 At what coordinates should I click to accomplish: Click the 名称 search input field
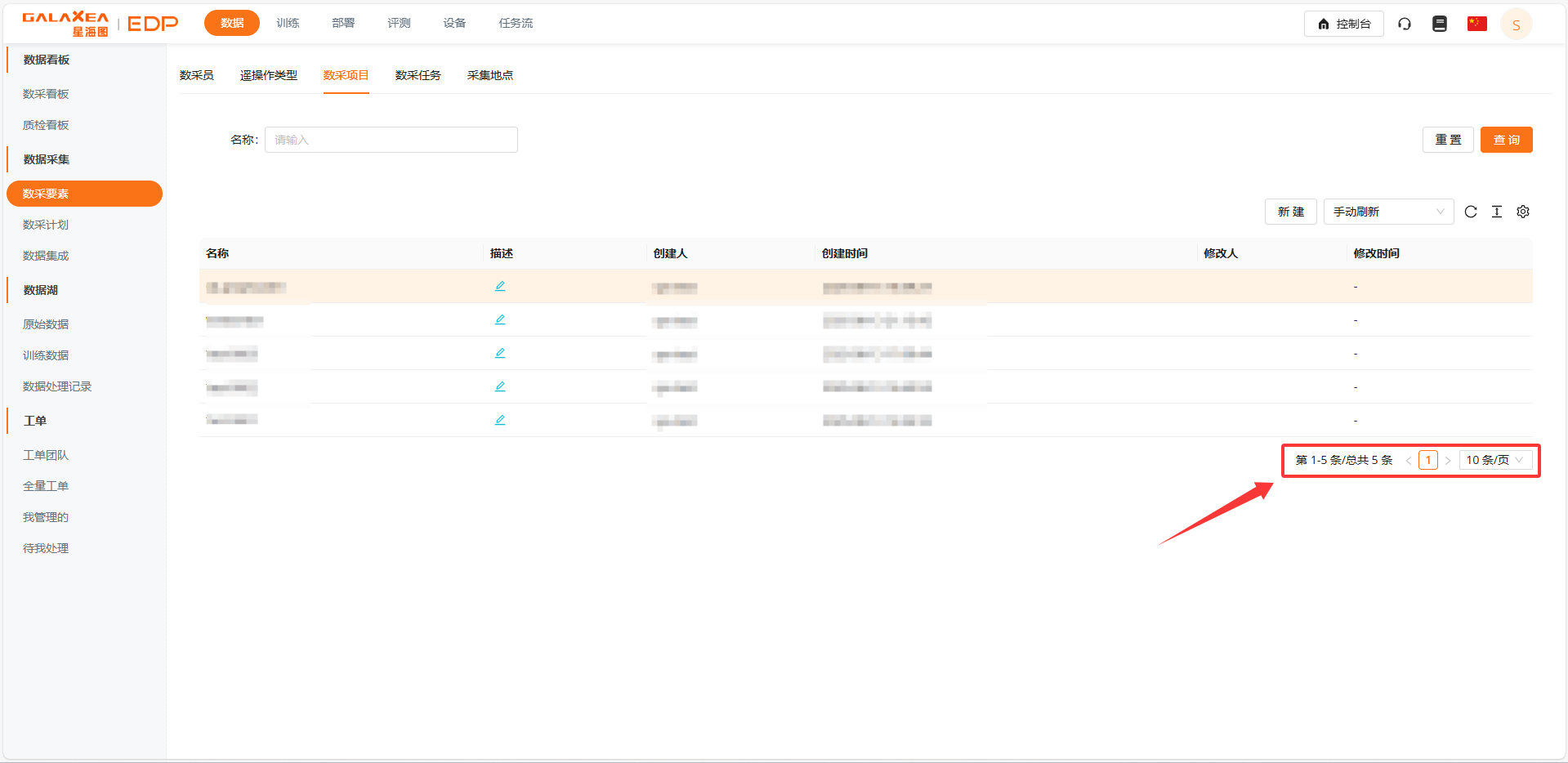pos(391,140)
